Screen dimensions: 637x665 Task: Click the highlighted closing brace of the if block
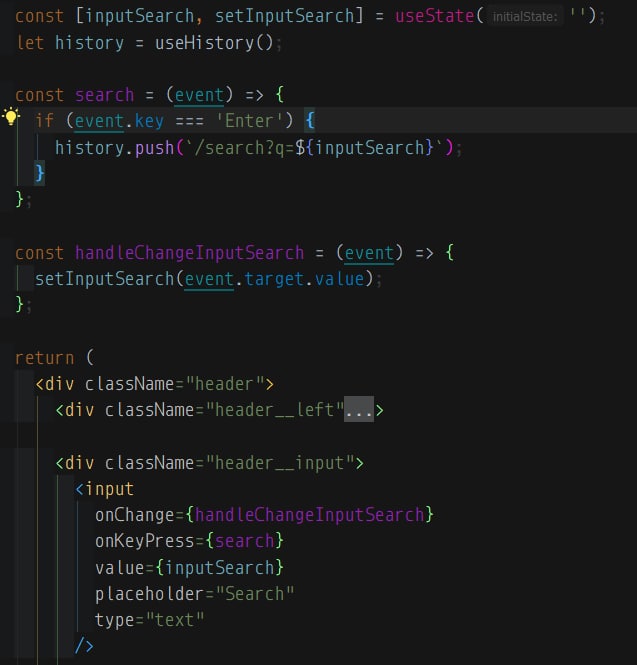(39, 173)
